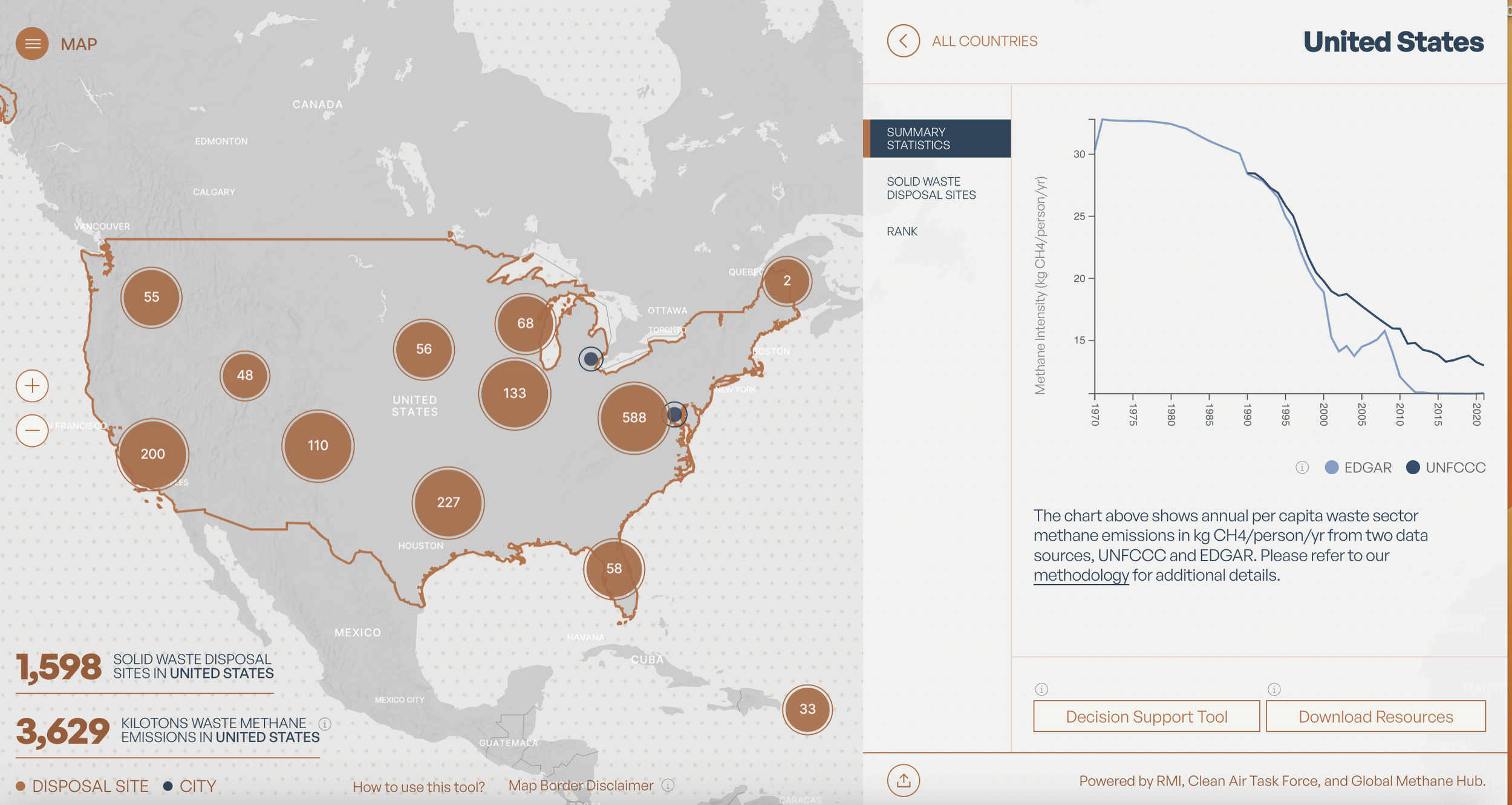Expand the 227 cluster near Houston
Viewport: 1512px width, 805px height.
click(448, 502)
